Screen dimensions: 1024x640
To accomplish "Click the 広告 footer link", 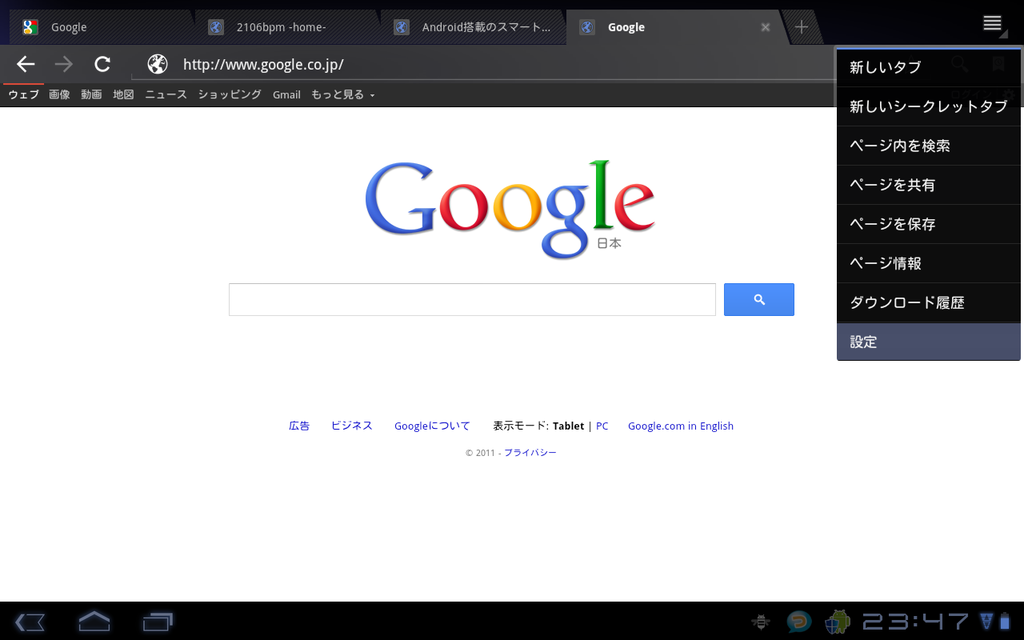I will coord(299,426).
